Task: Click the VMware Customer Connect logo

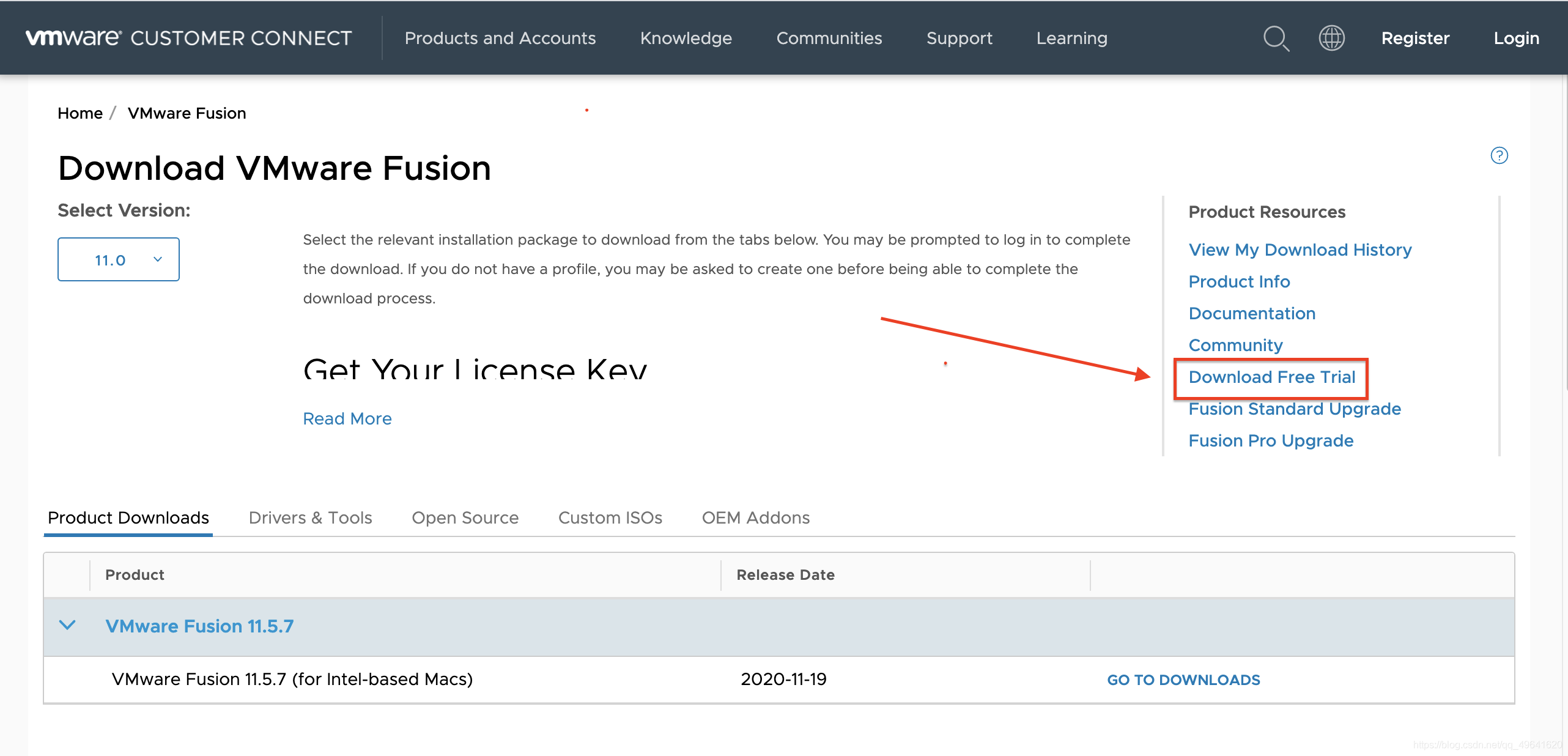Action: [x=188, y=38]
